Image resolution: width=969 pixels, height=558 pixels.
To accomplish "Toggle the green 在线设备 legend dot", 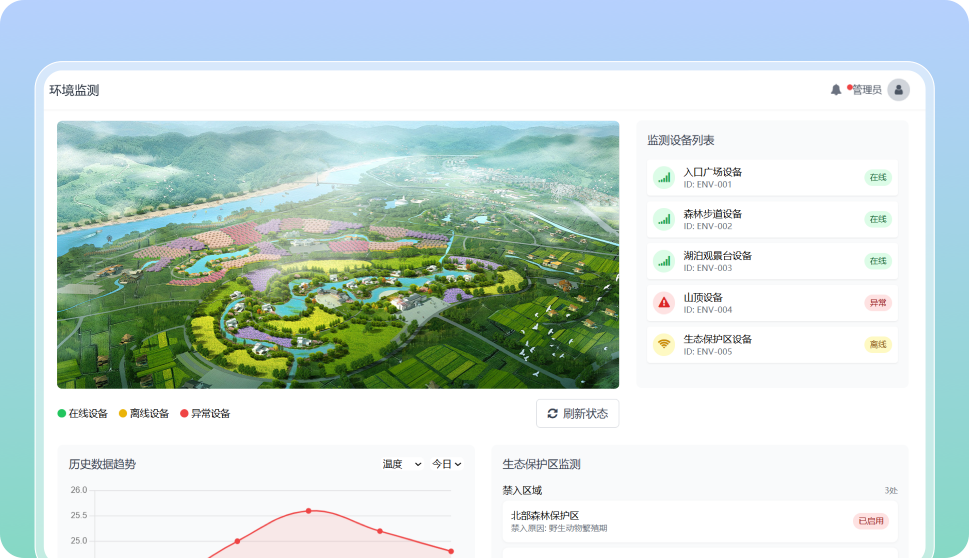I will click(x=62, y=414).
